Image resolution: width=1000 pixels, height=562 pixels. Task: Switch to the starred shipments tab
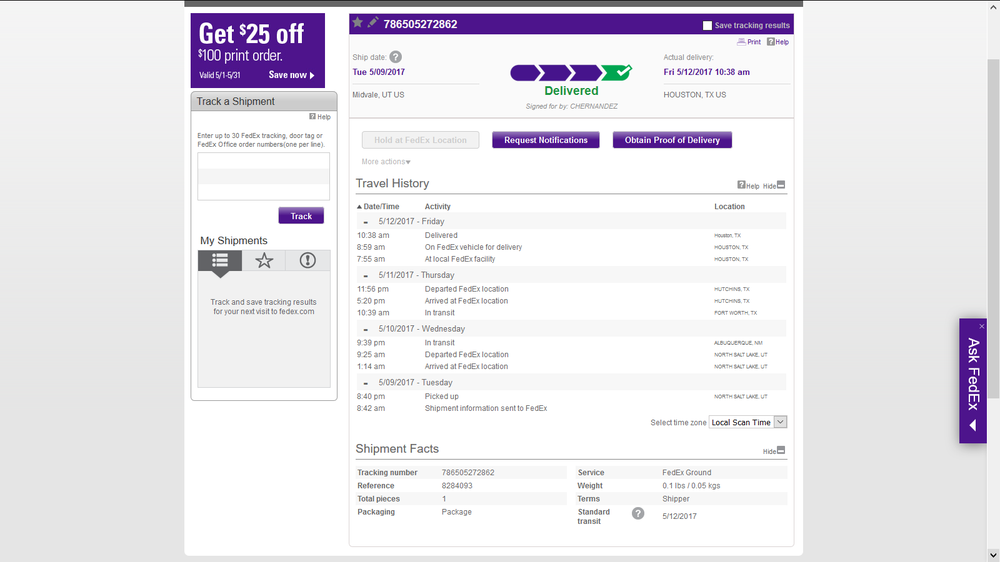point(264,260)
